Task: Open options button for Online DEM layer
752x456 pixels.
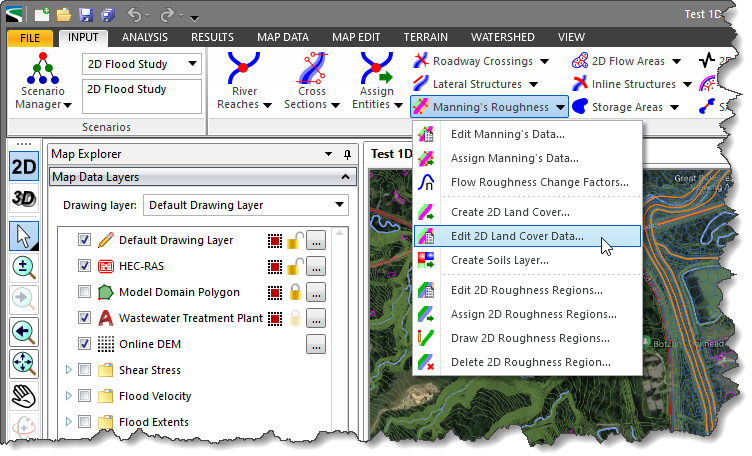Action: click(x=316, y=344)
